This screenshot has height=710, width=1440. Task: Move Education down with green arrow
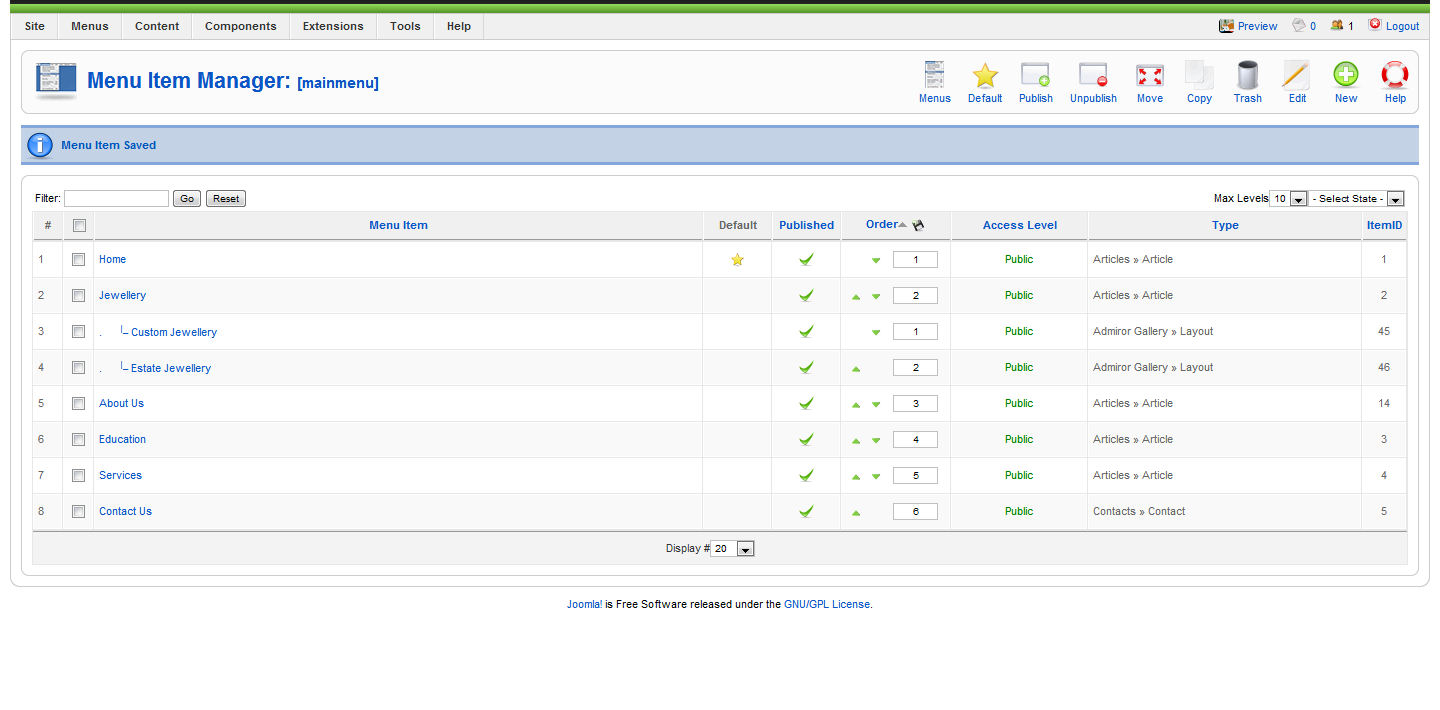point(876,440)
